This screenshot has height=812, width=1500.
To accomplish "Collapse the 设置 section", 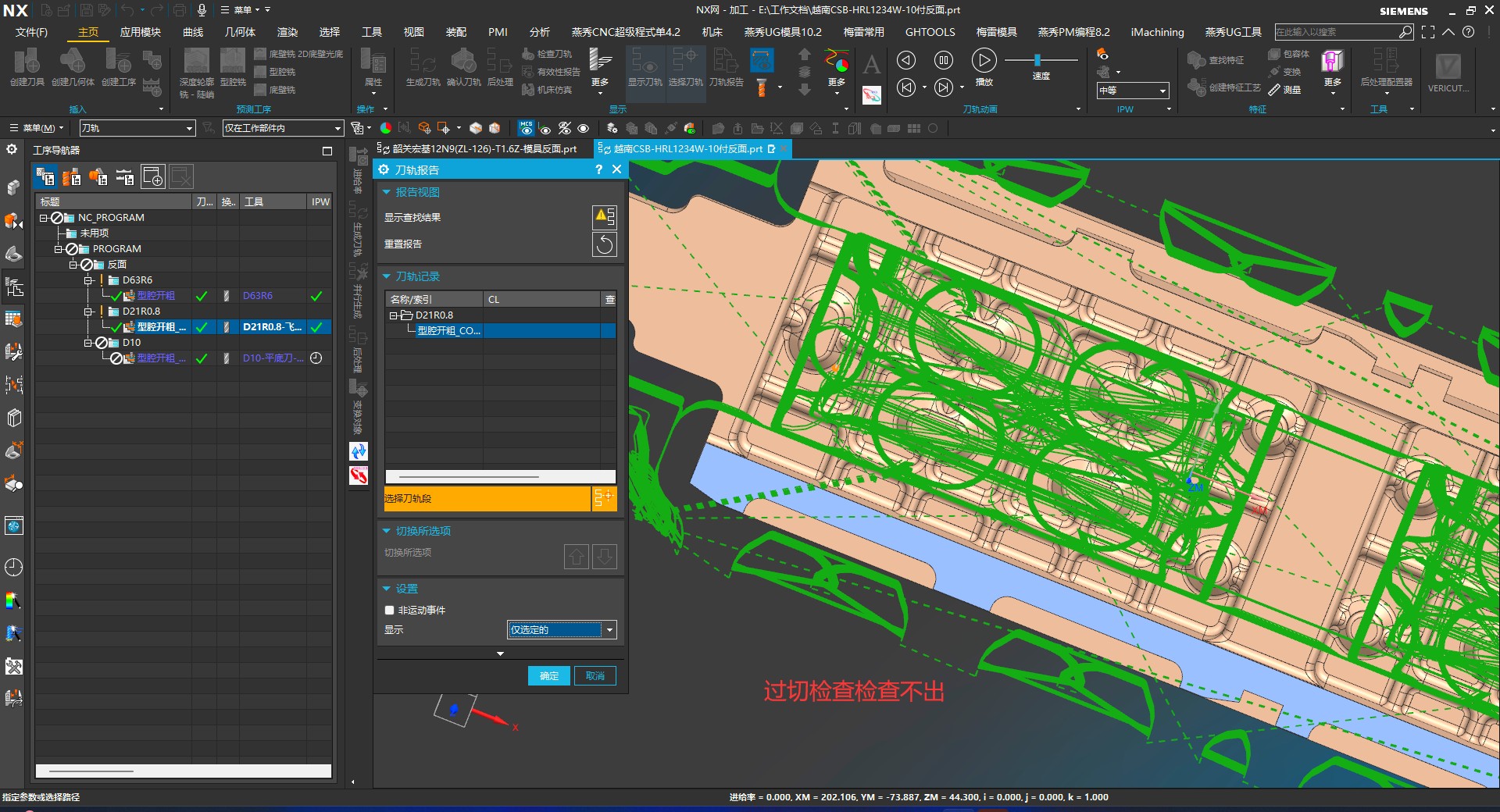I will [x=386, y=589].
